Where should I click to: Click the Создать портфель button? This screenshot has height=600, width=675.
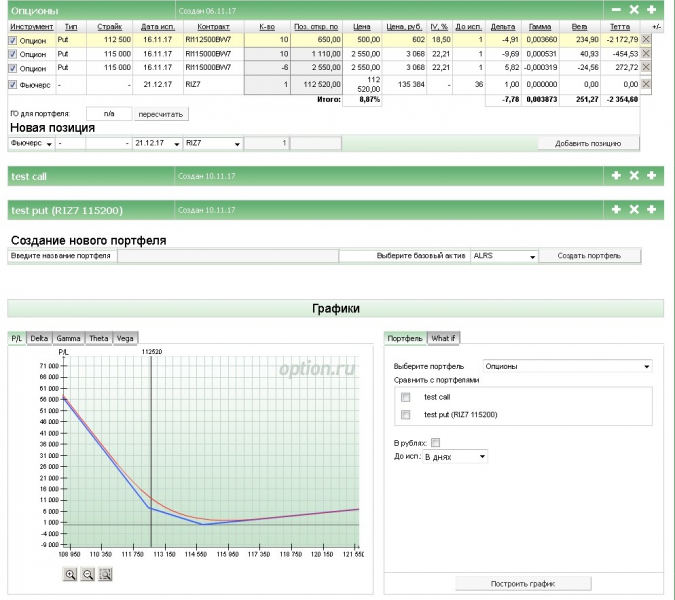coord(589,256)
